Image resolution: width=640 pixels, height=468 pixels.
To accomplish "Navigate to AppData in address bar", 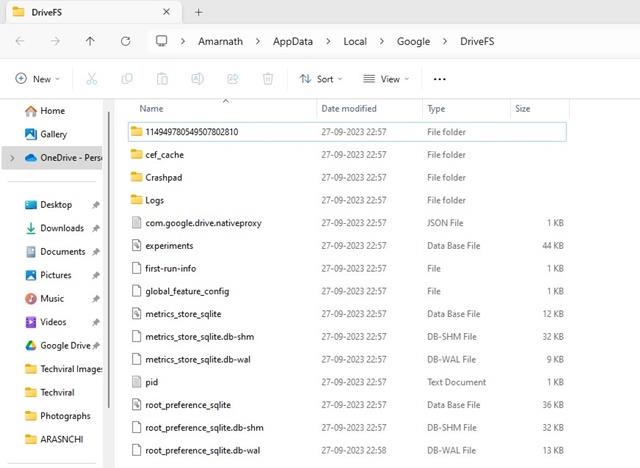I will pyautogui.click(x=293, y=41).
